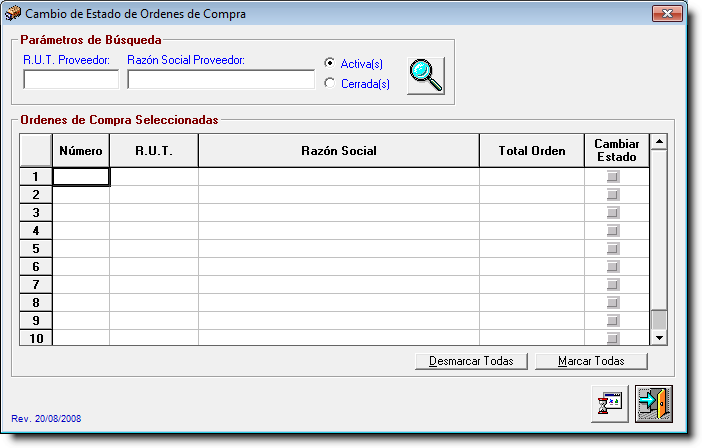Check Cambiar Estado box in row 3
The height and width of the screenshot is (448, 702).
tap(613, 212)
